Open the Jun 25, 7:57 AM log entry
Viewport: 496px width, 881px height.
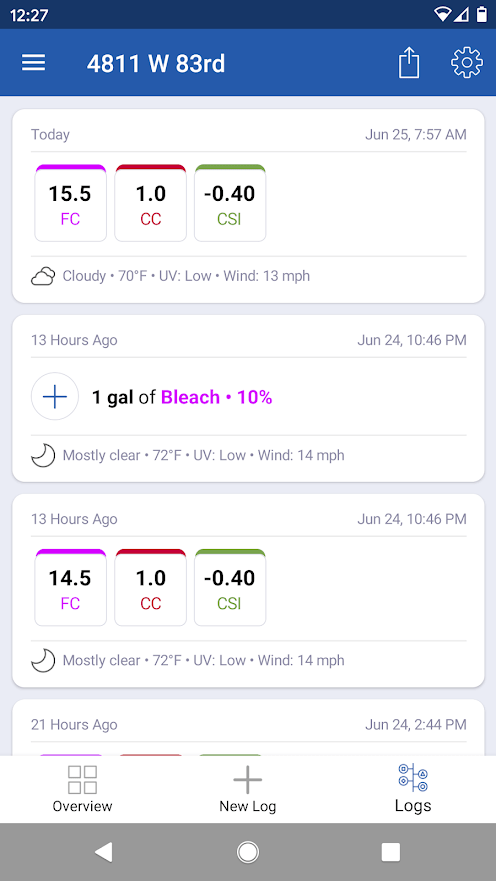click(x=248, y=206)
